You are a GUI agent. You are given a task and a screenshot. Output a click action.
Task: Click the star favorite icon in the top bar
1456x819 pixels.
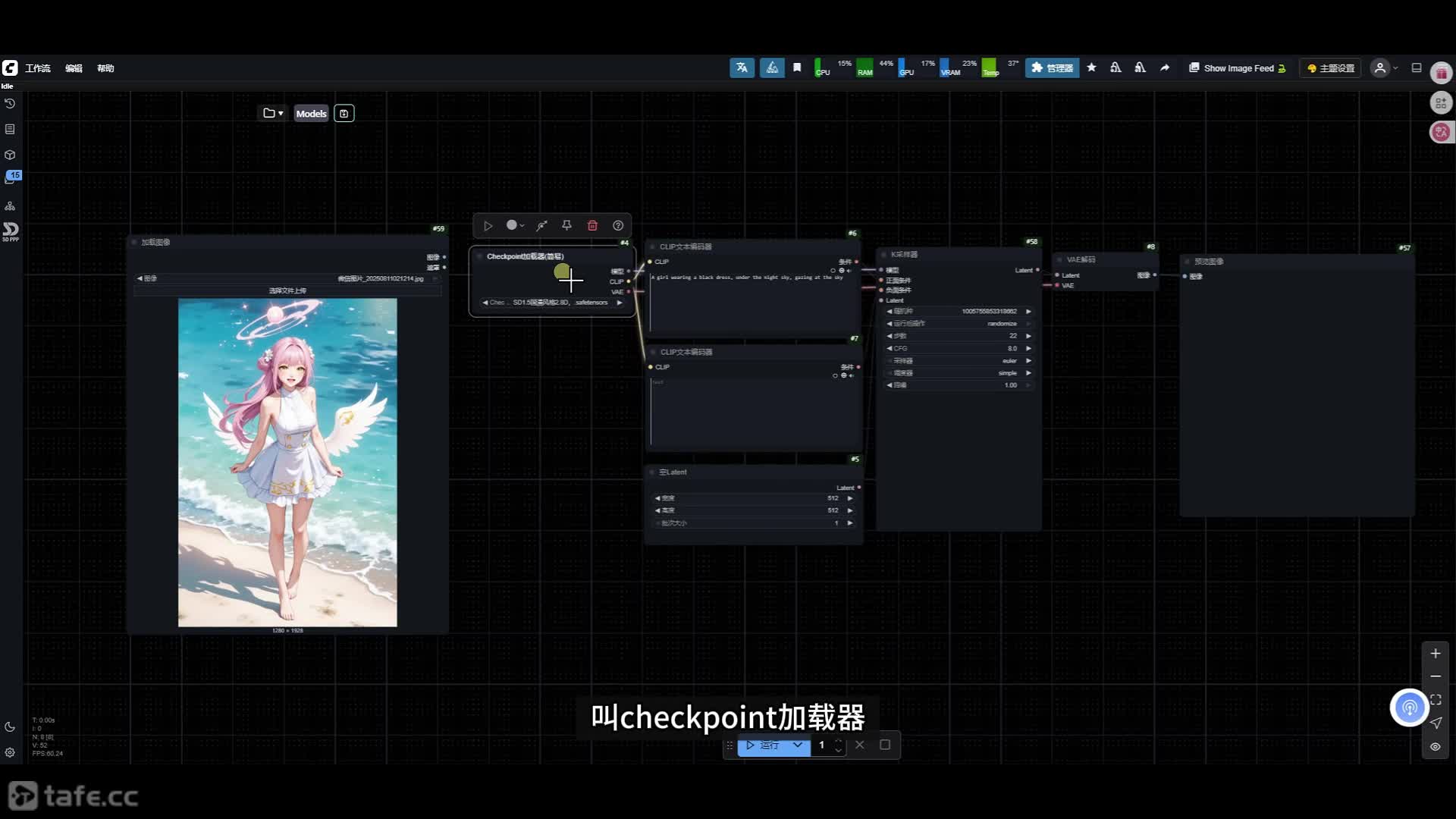[1091, 68]
